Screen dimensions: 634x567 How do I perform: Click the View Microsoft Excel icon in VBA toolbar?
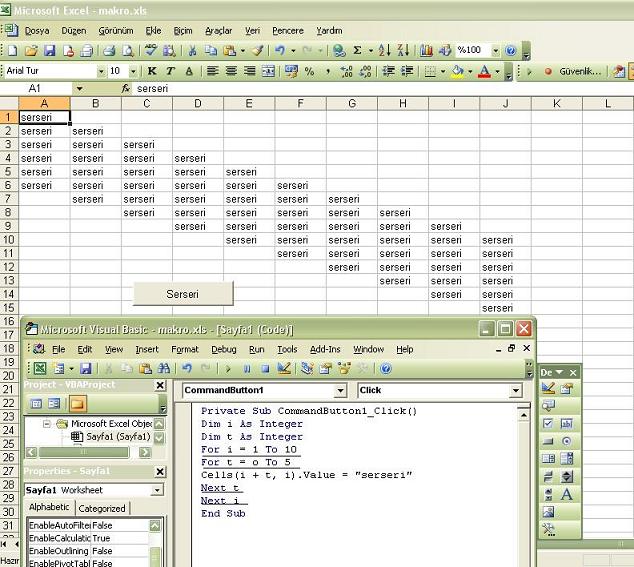40,368
